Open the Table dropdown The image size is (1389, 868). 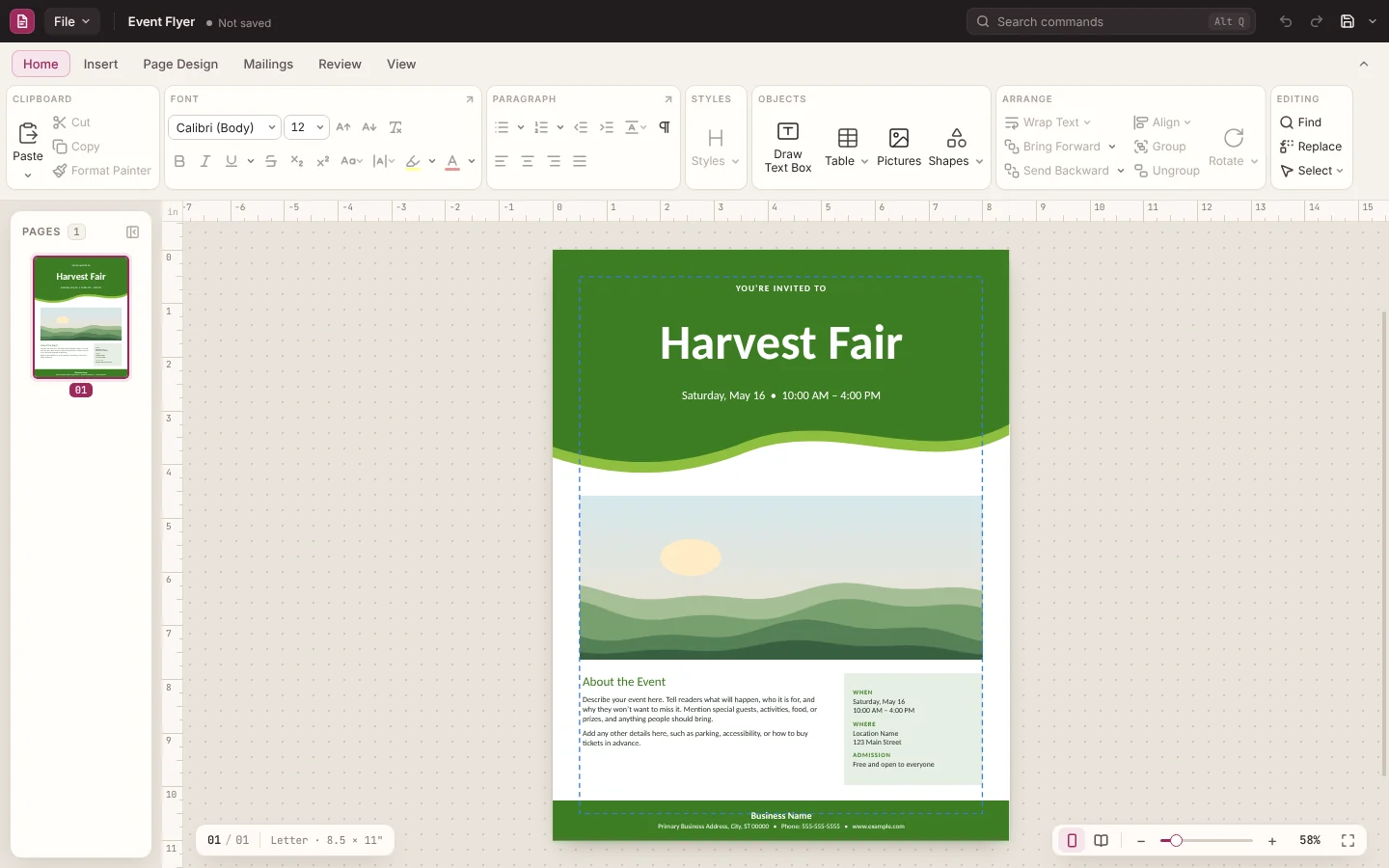847,148
